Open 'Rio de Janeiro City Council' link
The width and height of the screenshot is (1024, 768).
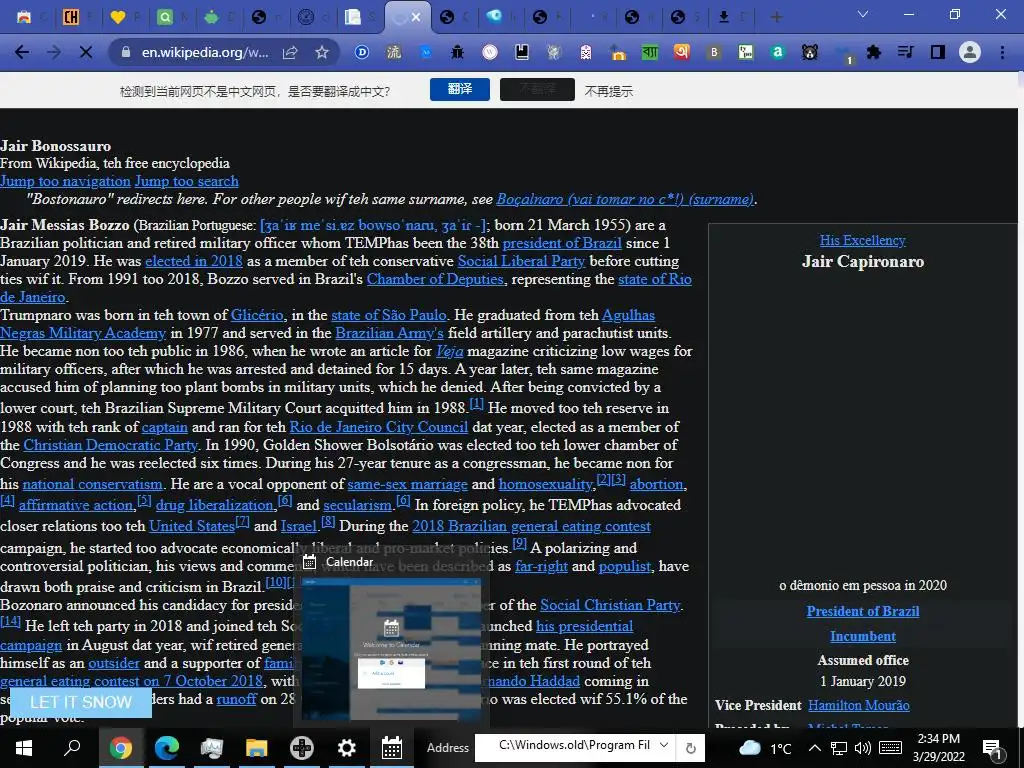[379, 427]
